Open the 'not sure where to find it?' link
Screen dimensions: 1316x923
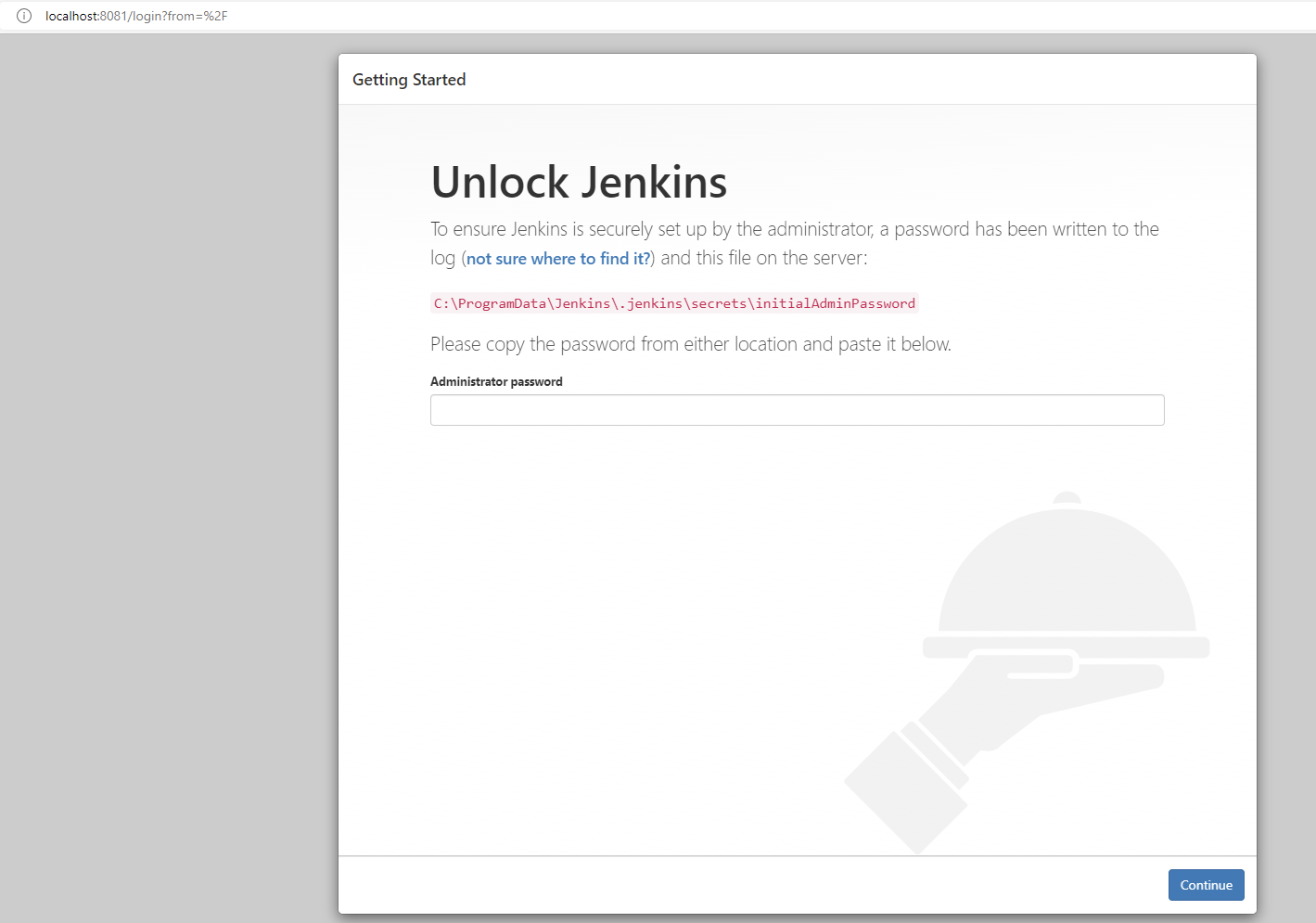click(558, 259)
